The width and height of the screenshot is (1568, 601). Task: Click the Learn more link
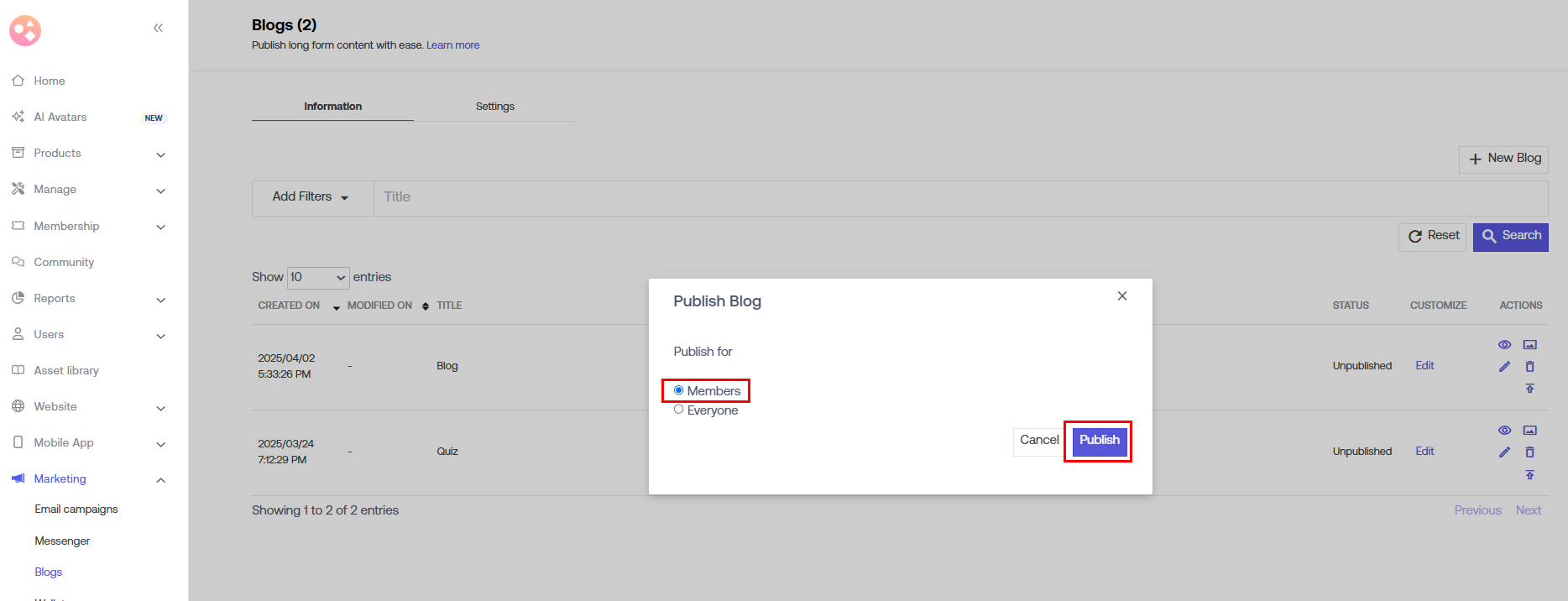pyautogui.click(x=452, y=45)
